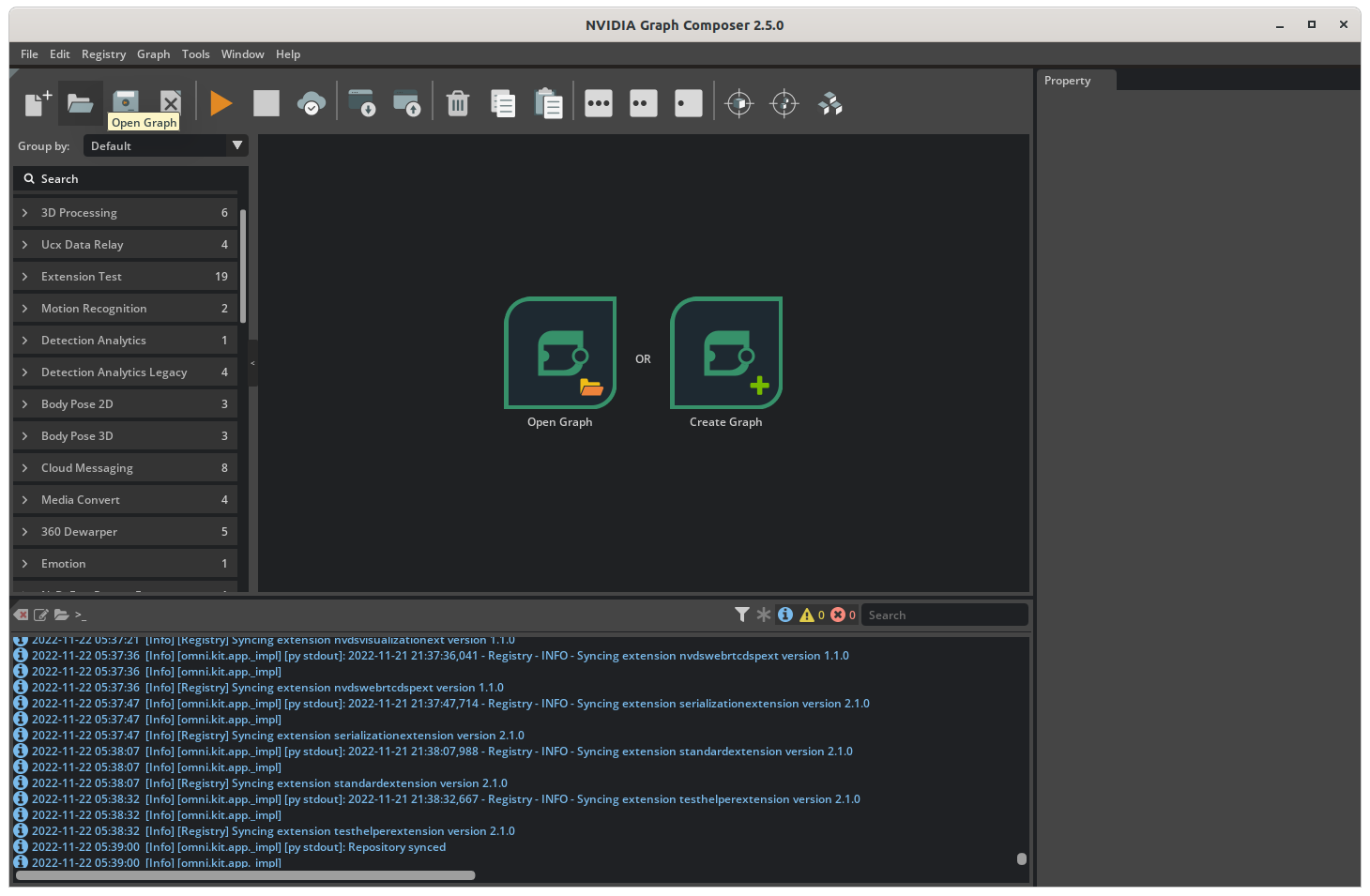This screenshot has width=1370, height=896.
Task: Click the console filter funnel icon
Action: click(x=742, y=615)
